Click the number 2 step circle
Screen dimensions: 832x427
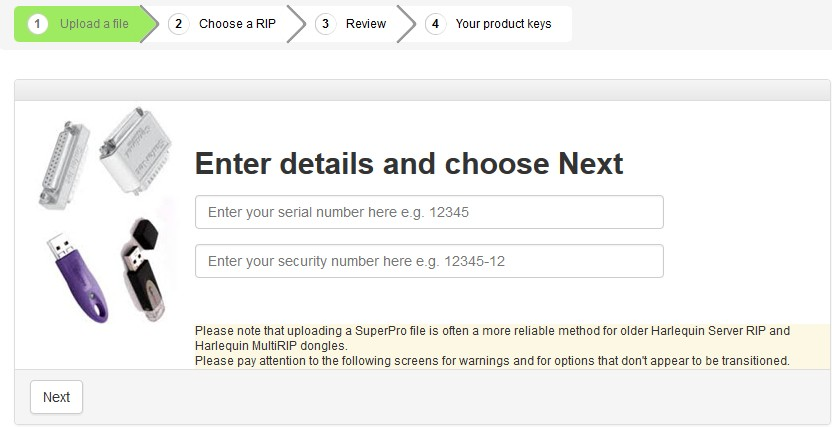point(178,24)
